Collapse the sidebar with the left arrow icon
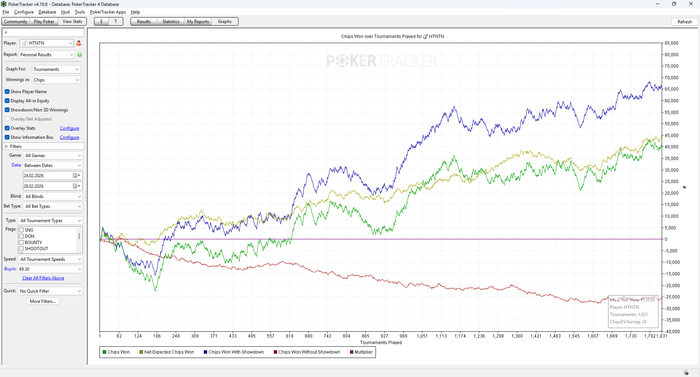This screenshot has width=700, height=377. 6,33
